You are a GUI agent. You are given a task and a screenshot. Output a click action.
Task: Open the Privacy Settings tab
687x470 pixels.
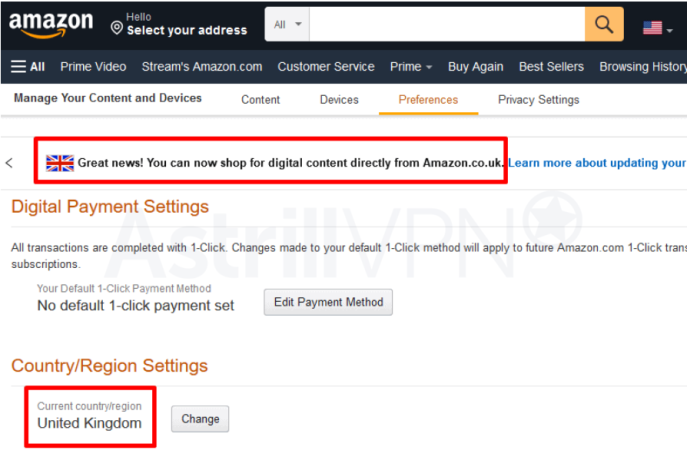point(538,100)
